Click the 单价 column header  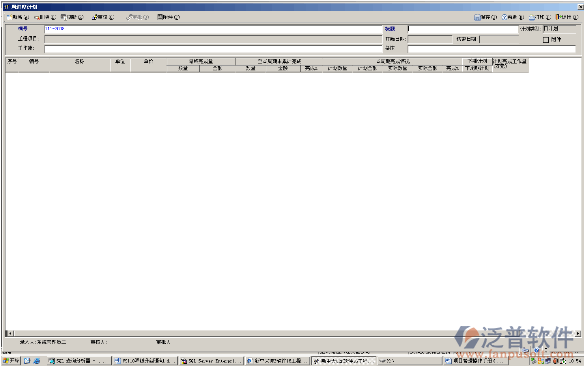[148, 65]
